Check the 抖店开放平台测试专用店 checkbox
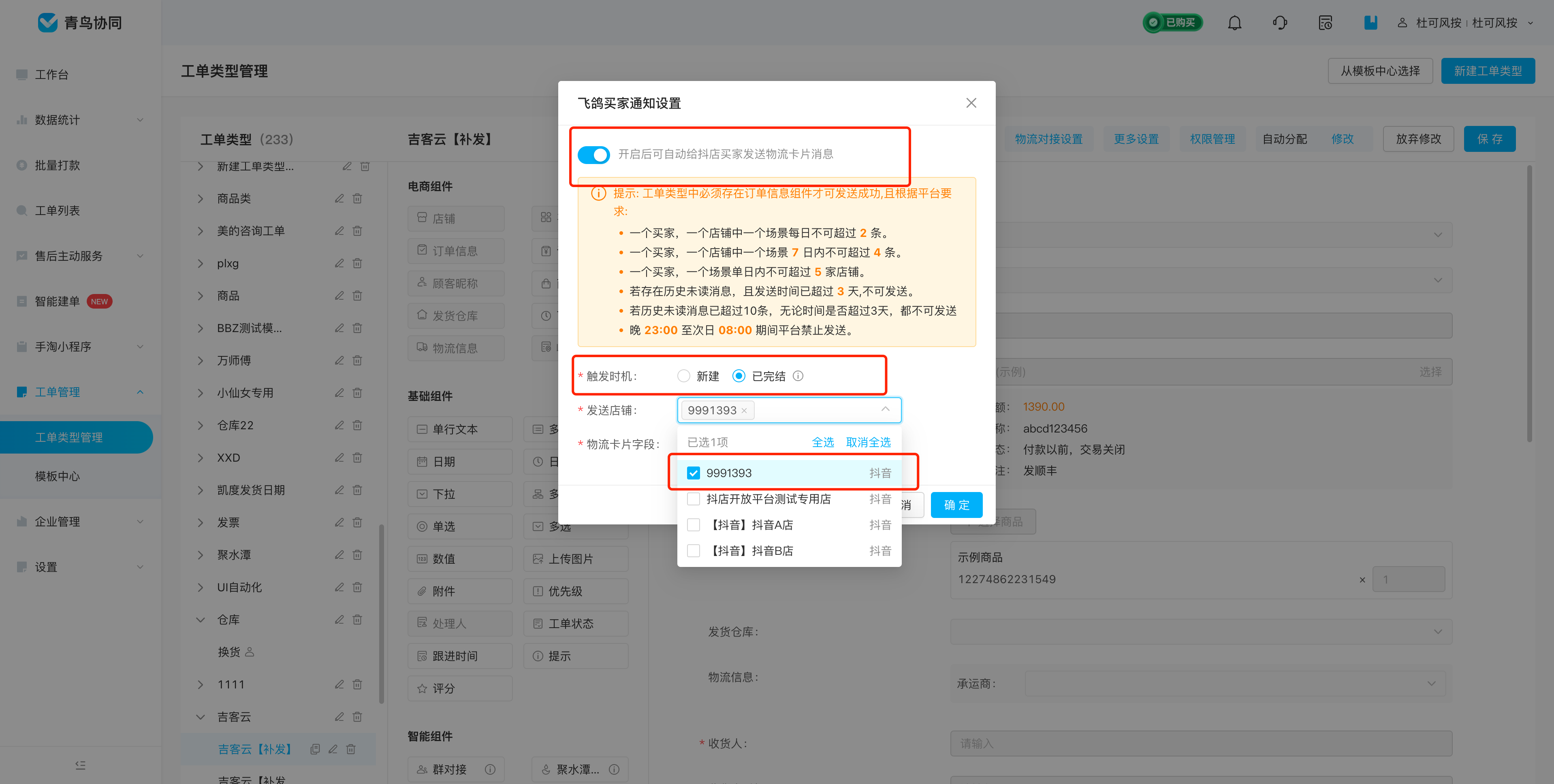Image resolution: width=1554 pixels, height=784 pixels. coord(693,499)
